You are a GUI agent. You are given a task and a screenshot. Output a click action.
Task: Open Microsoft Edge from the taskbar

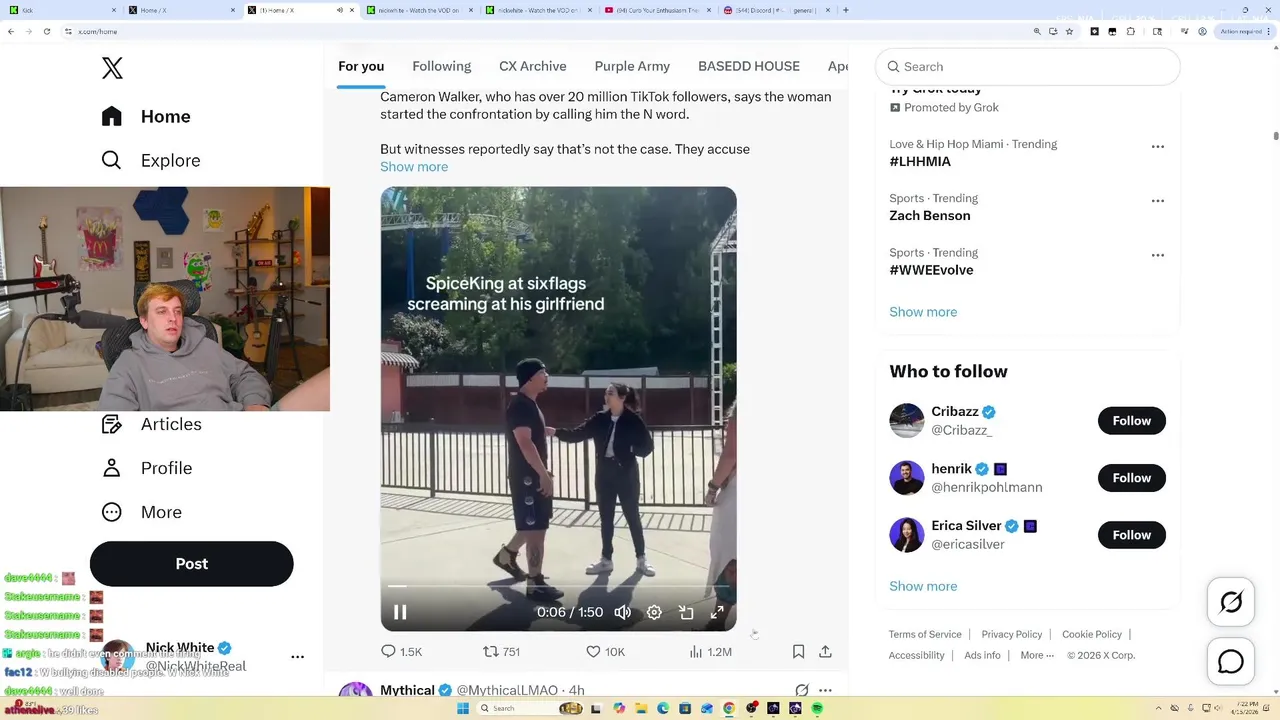[x=663, y=708]
